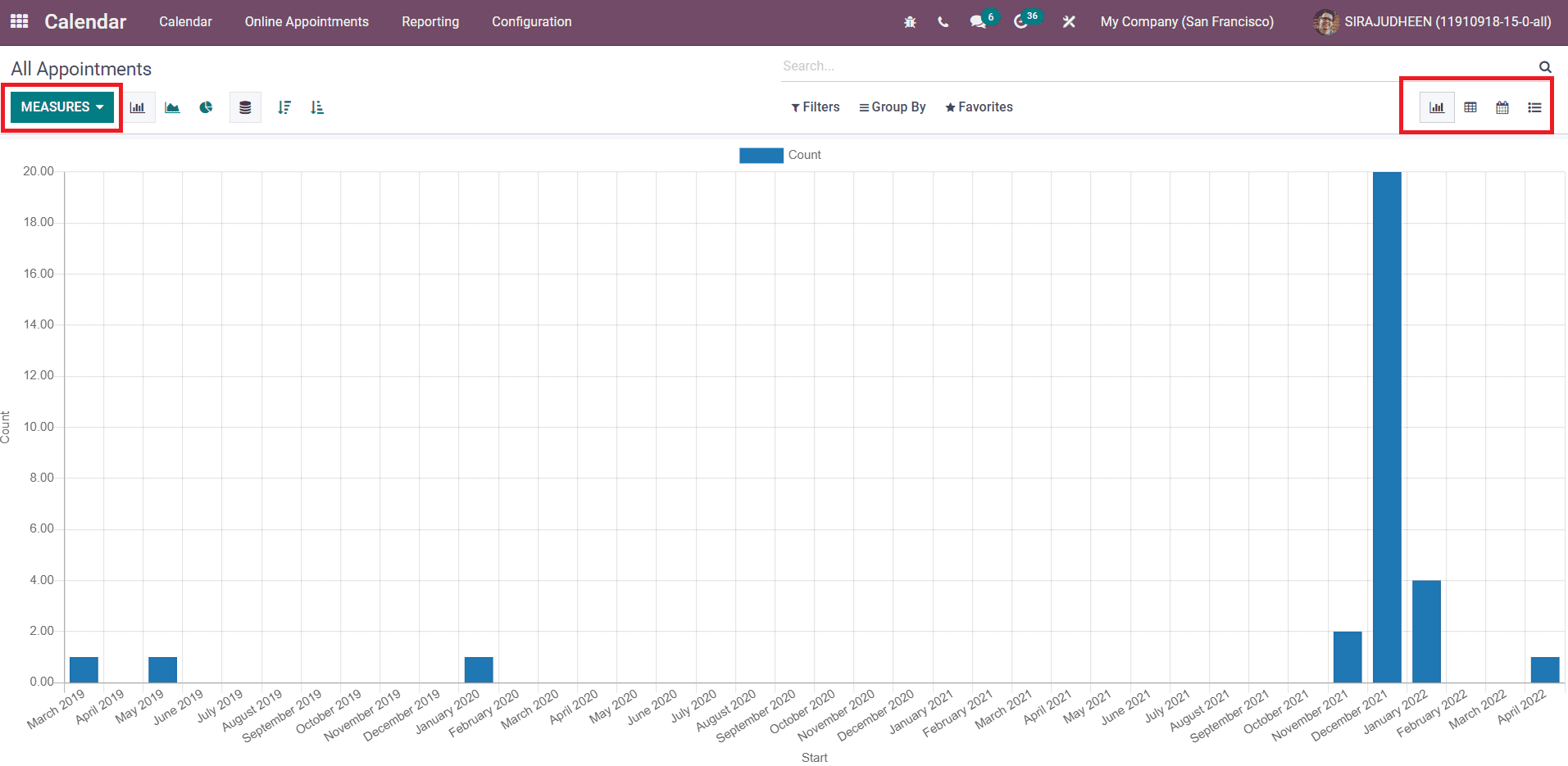Viewport: 1568px width, 766px height.
Task: Open the Filters panel
Action: (815, 107)
